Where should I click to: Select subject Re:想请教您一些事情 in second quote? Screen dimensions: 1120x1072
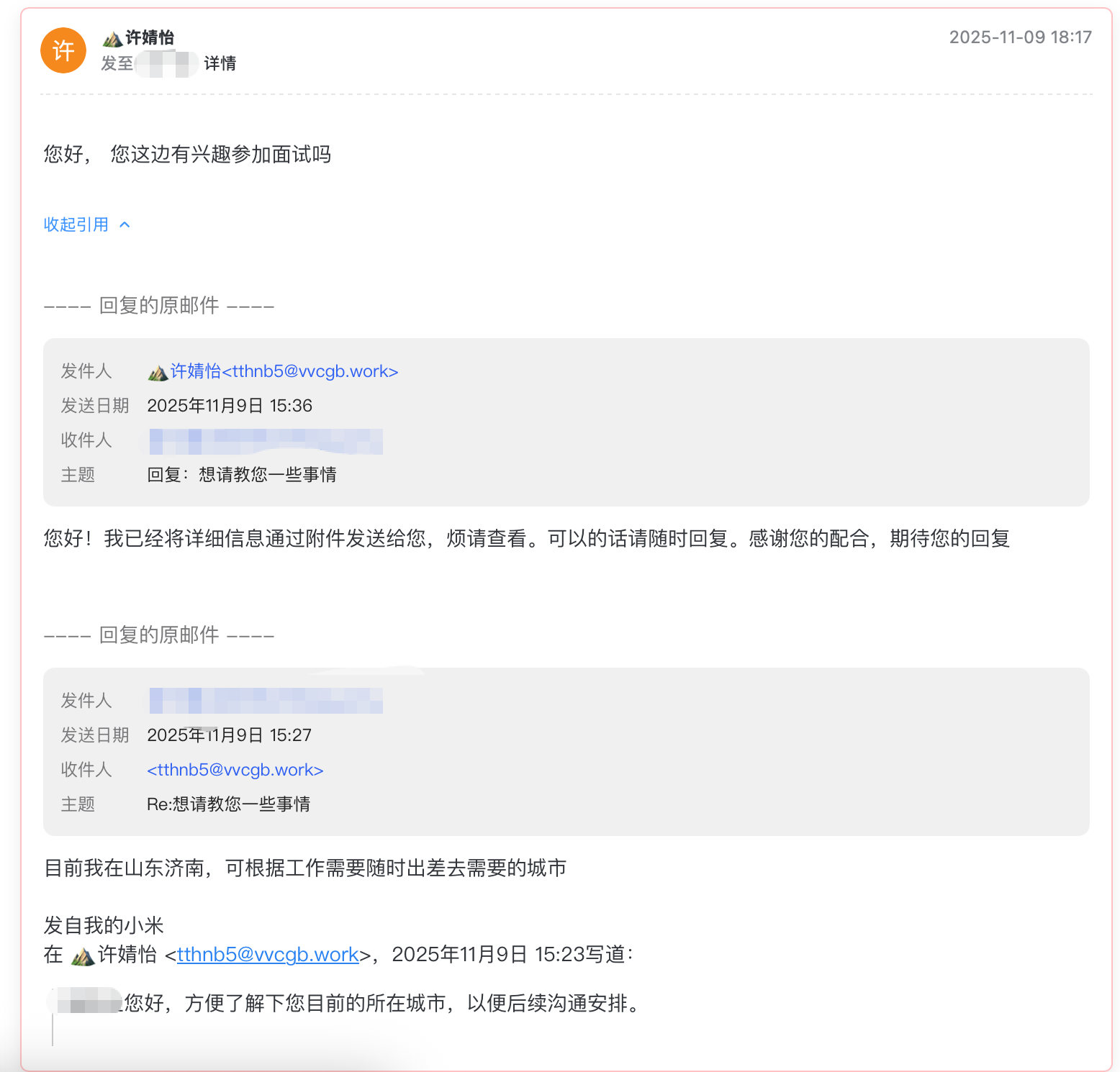[230, 804]
